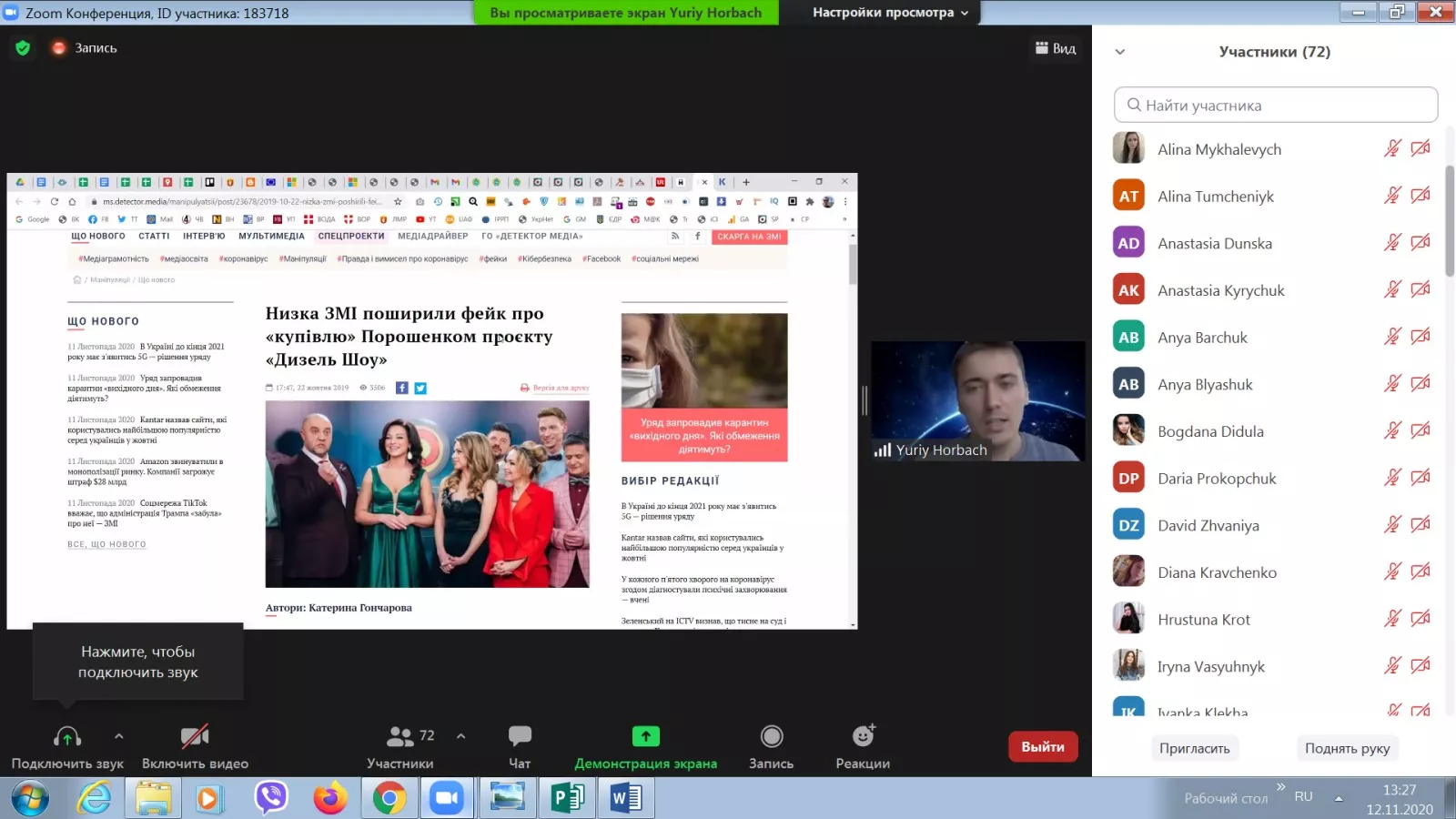The width and height of the screenshot is (1456, 819).
Task: Click the participant search field
Action: click(1275, 105)
